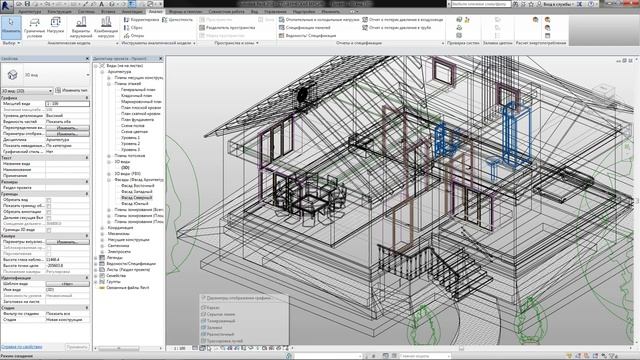This screenshot has width=640, height=360.
Task: Select the Изменить (Modify) arrow tool
Action: [11, 27]
